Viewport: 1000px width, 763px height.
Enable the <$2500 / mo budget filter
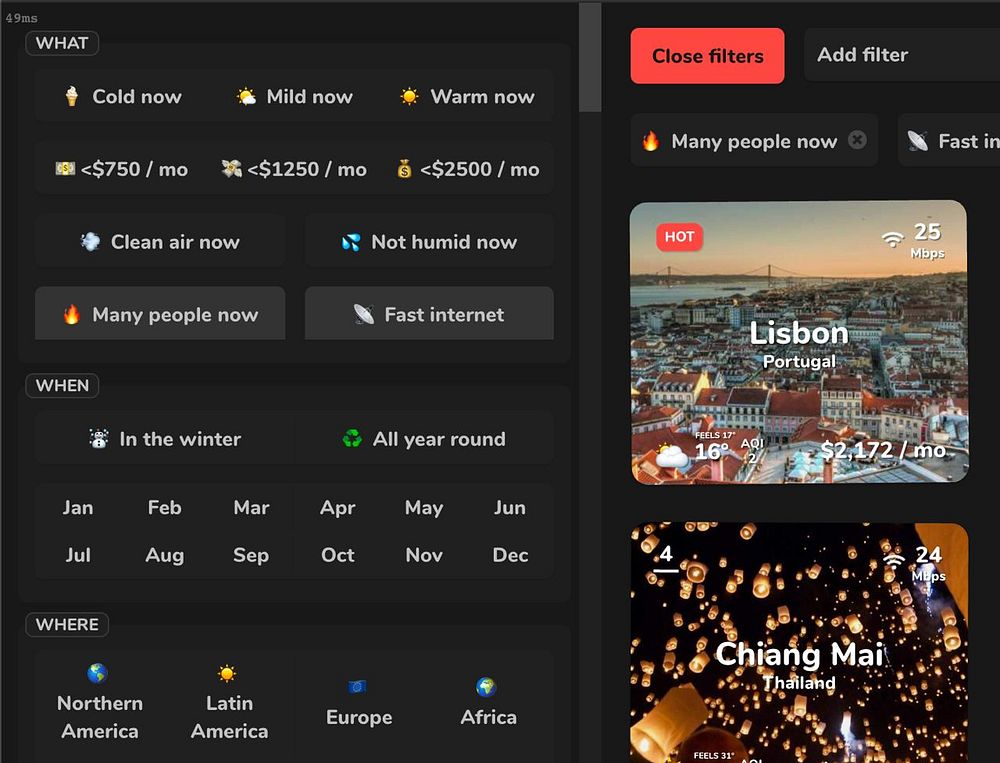click(x=467, y=169)
